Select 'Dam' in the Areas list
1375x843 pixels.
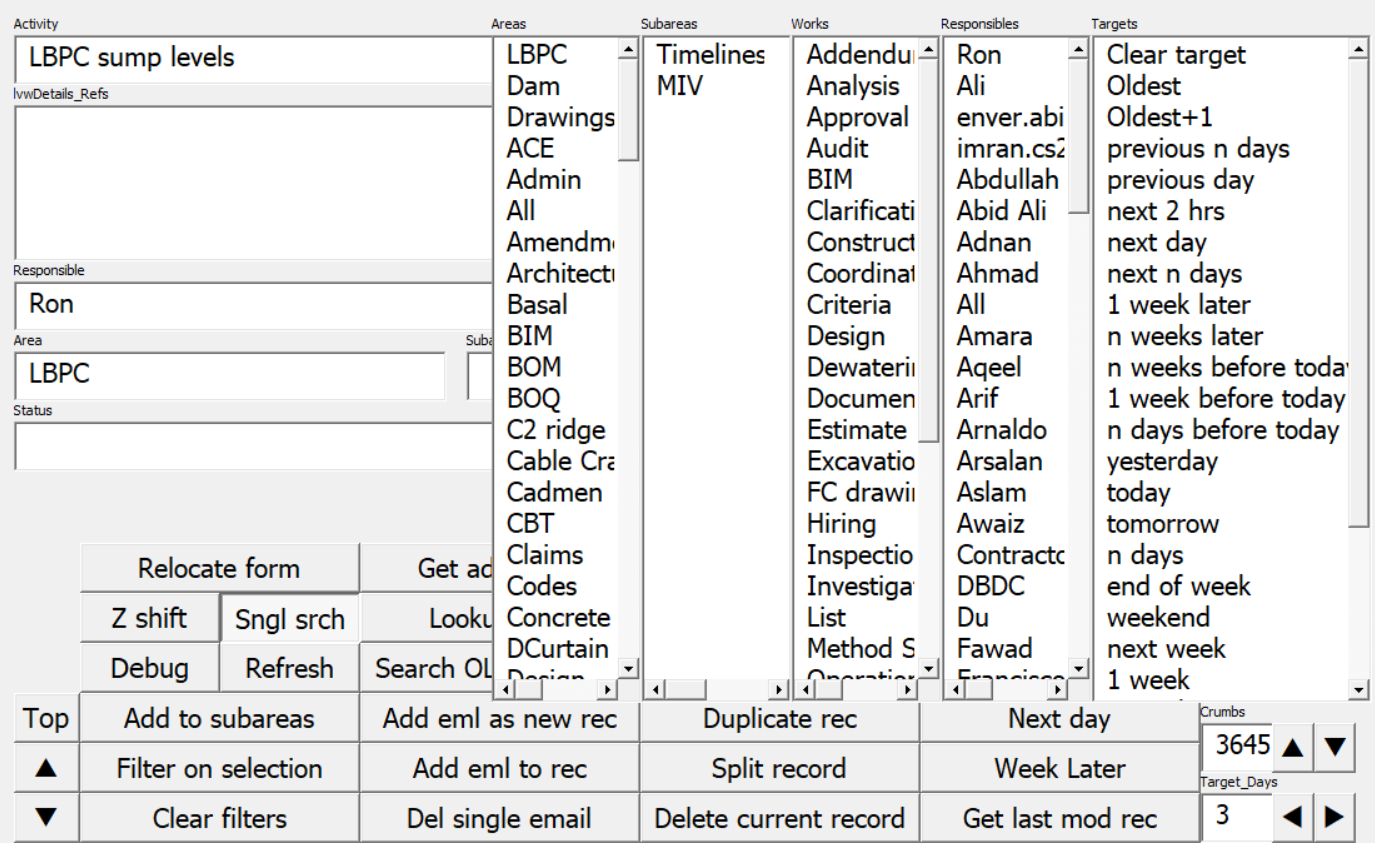point(533,87)
